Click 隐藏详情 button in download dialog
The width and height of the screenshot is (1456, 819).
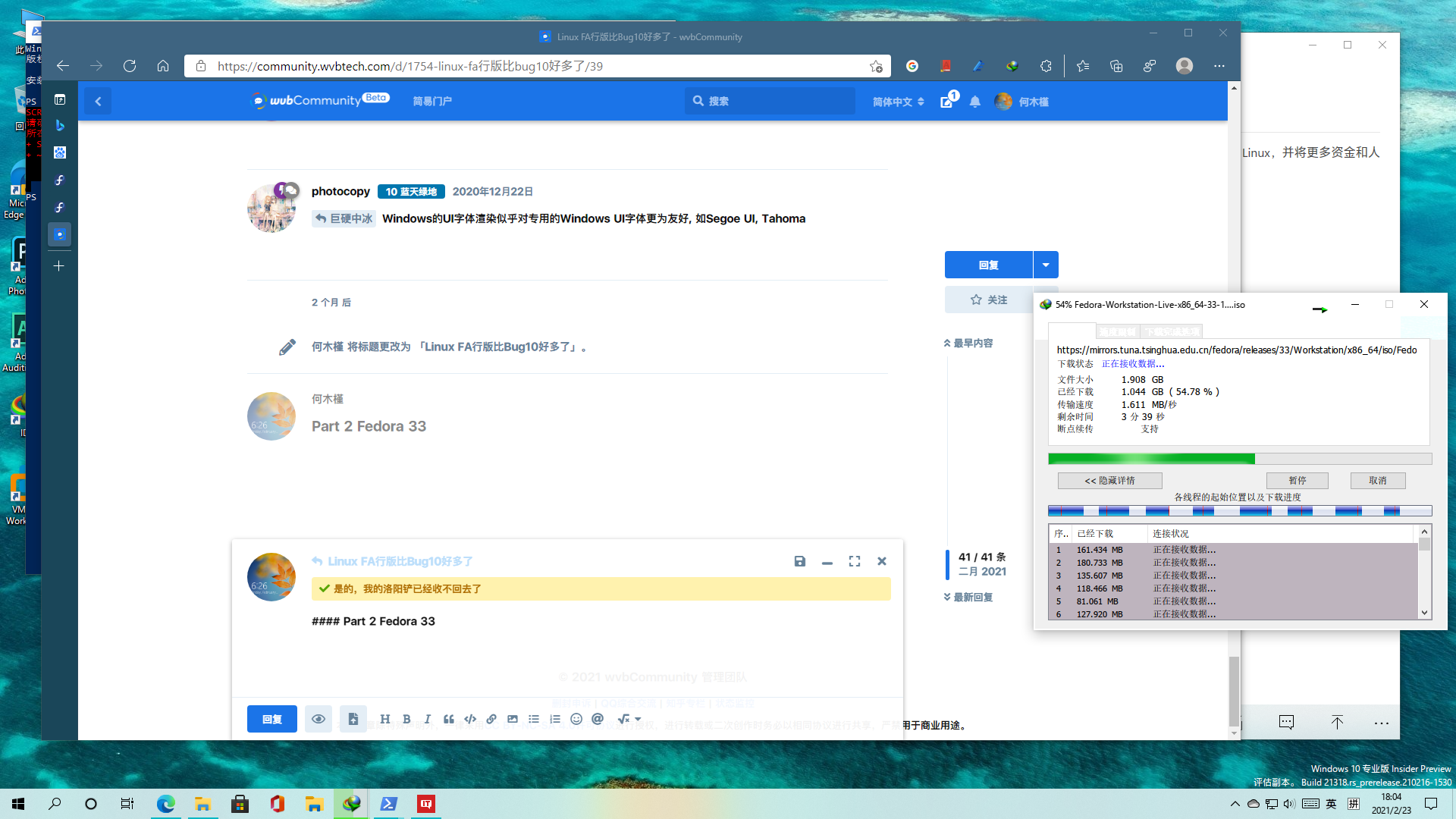click(x=1109, y=481)
